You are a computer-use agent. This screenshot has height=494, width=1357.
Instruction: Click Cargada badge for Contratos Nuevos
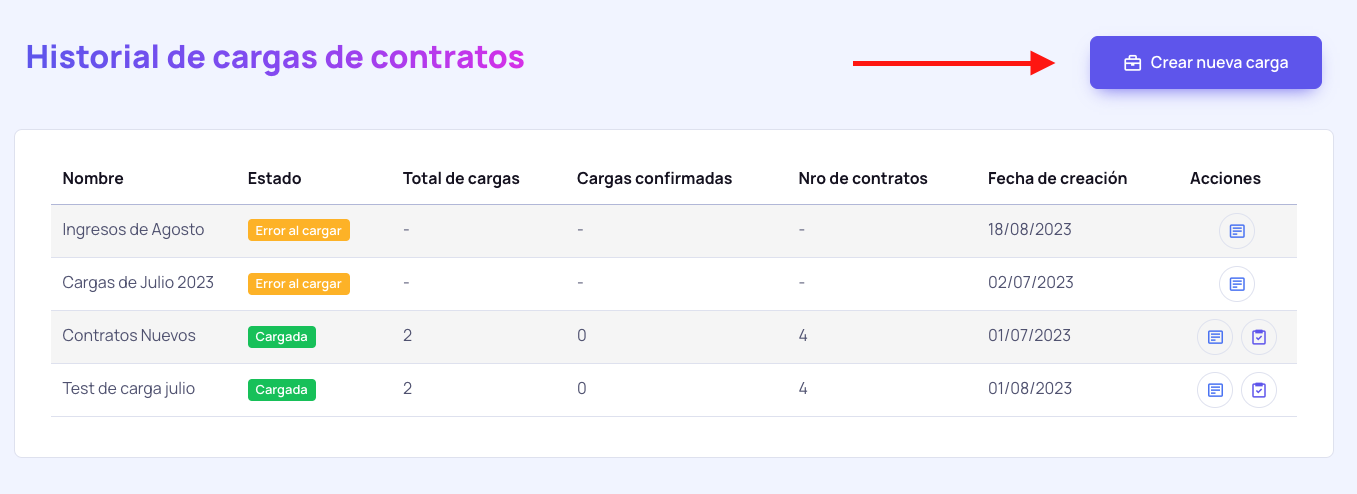click(282, 337)
